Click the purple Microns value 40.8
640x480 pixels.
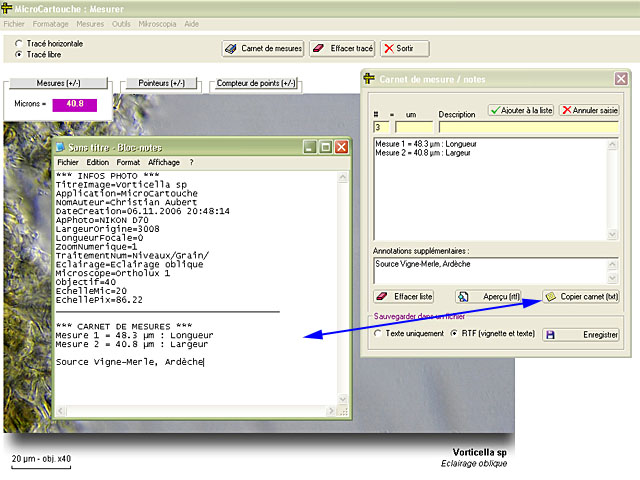coord(75,104)
